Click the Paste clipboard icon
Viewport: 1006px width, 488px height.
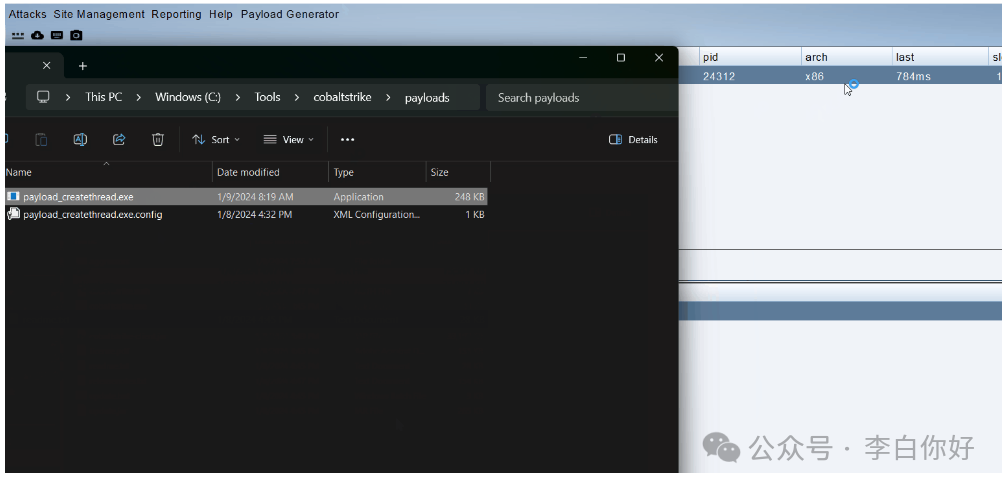[41, 139]
